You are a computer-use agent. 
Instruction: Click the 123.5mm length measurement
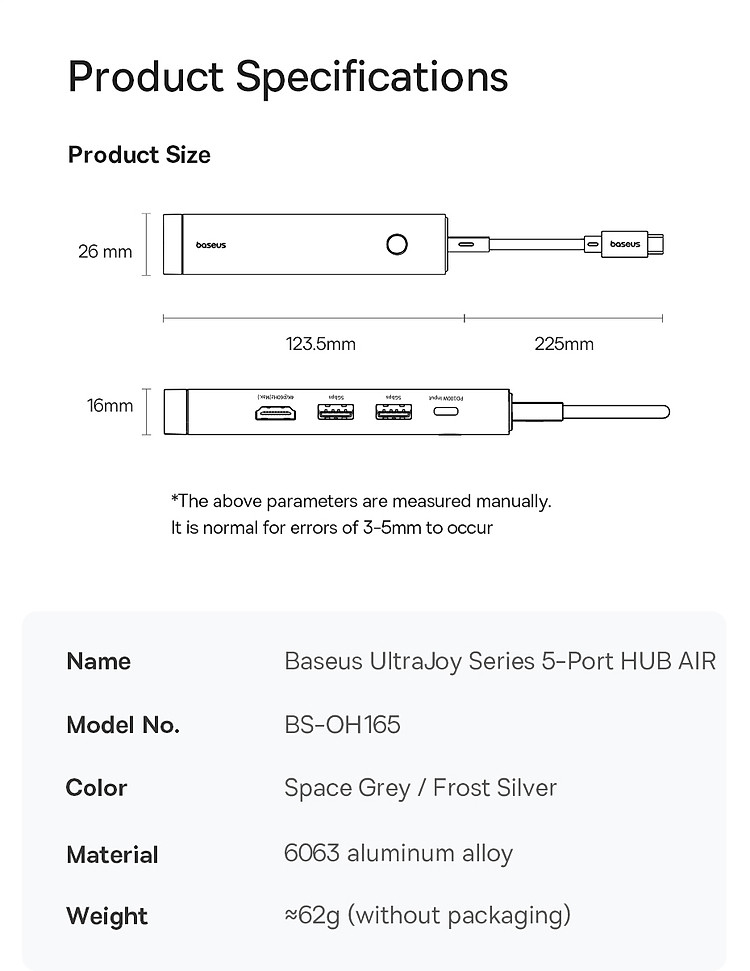point(320,344)
